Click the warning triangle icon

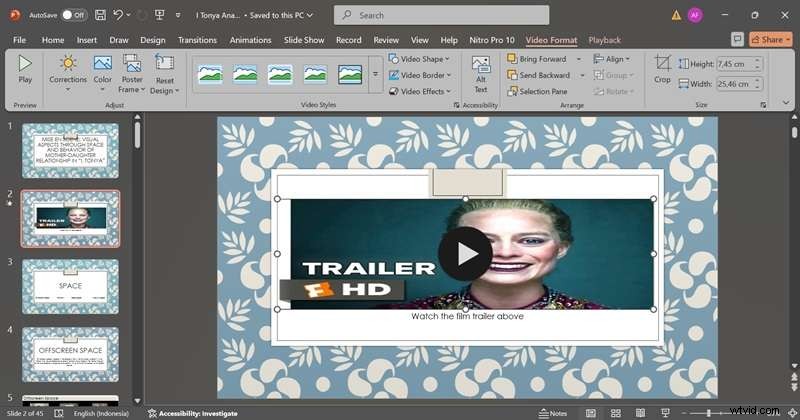[x=676, y=15]
